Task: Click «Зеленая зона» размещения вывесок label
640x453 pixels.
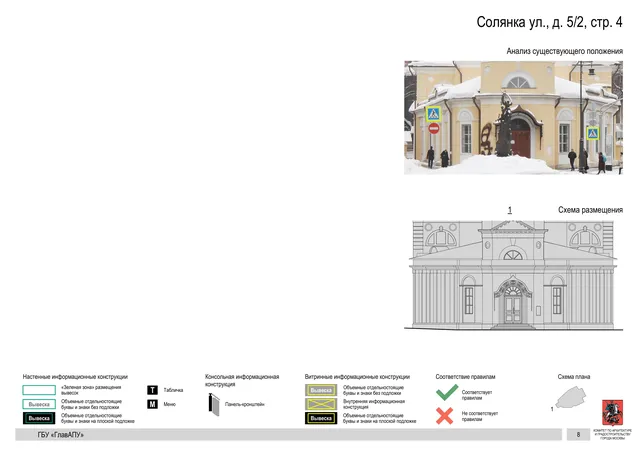Action: tap(91, 390)
